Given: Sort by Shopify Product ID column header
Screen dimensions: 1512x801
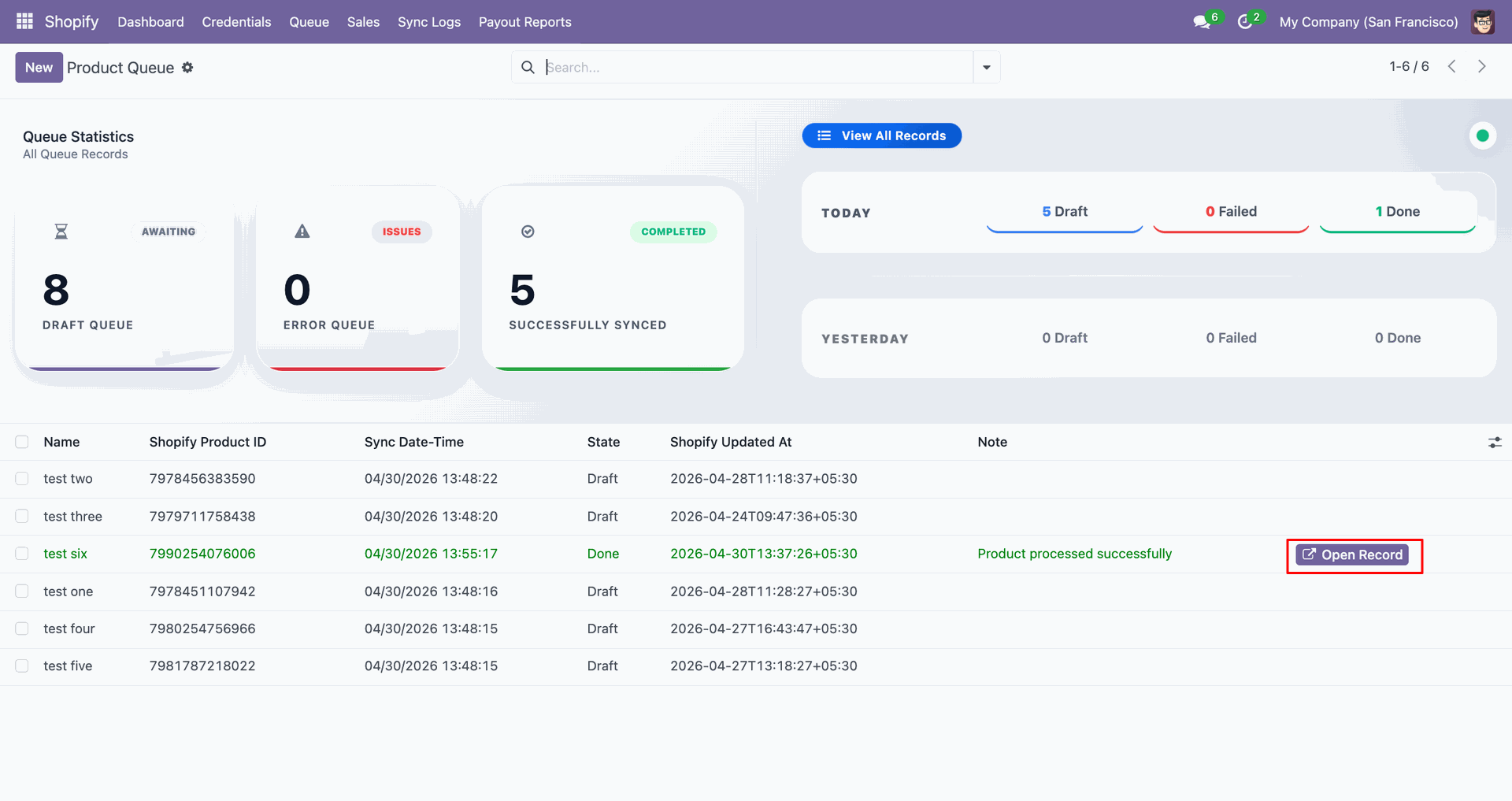Looking at the screenshot, I should [x=208, y=443].
